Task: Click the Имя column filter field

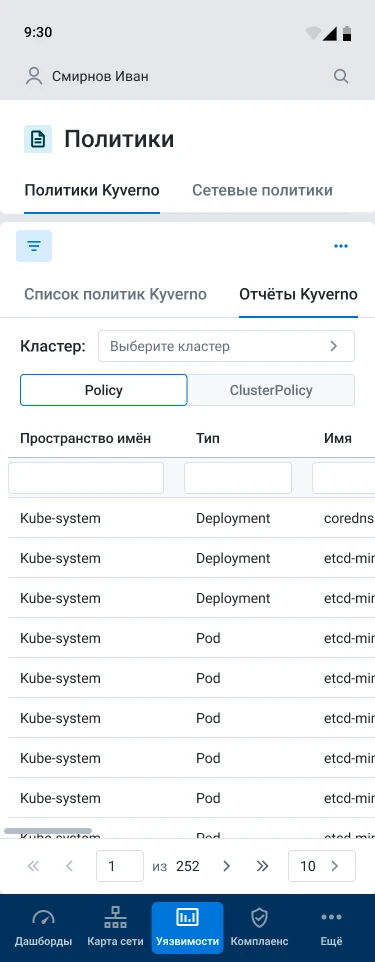Action: tap(344, 478)
